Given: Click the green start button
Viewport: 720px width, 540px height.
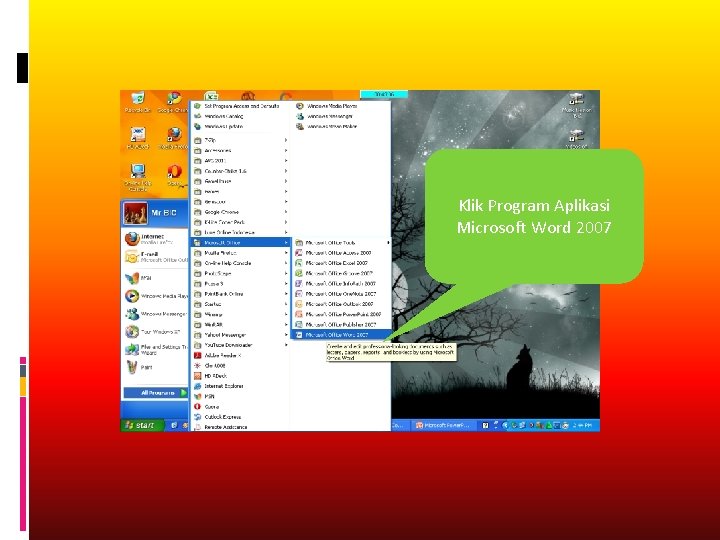Looking at the screenshot, I should 142,425.
